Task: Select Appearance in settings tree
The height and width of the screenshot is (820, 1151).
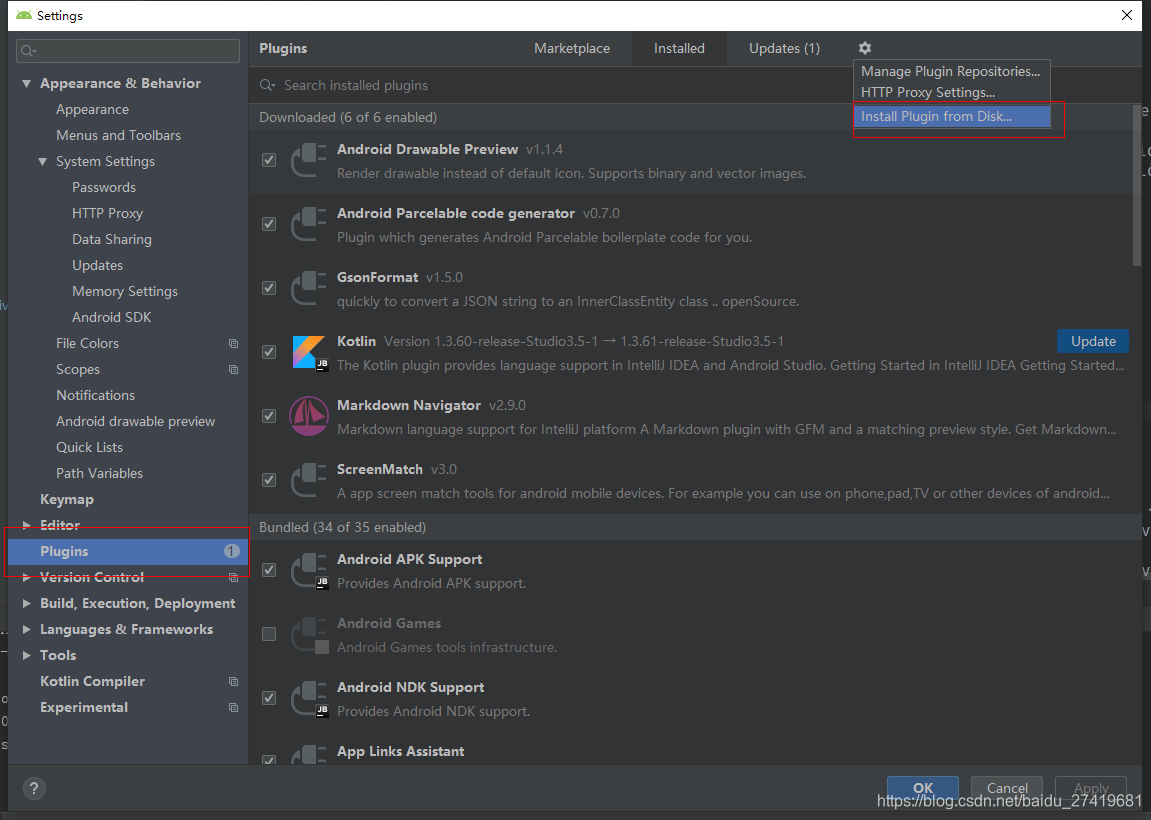Action: click(x=92, y=109)
